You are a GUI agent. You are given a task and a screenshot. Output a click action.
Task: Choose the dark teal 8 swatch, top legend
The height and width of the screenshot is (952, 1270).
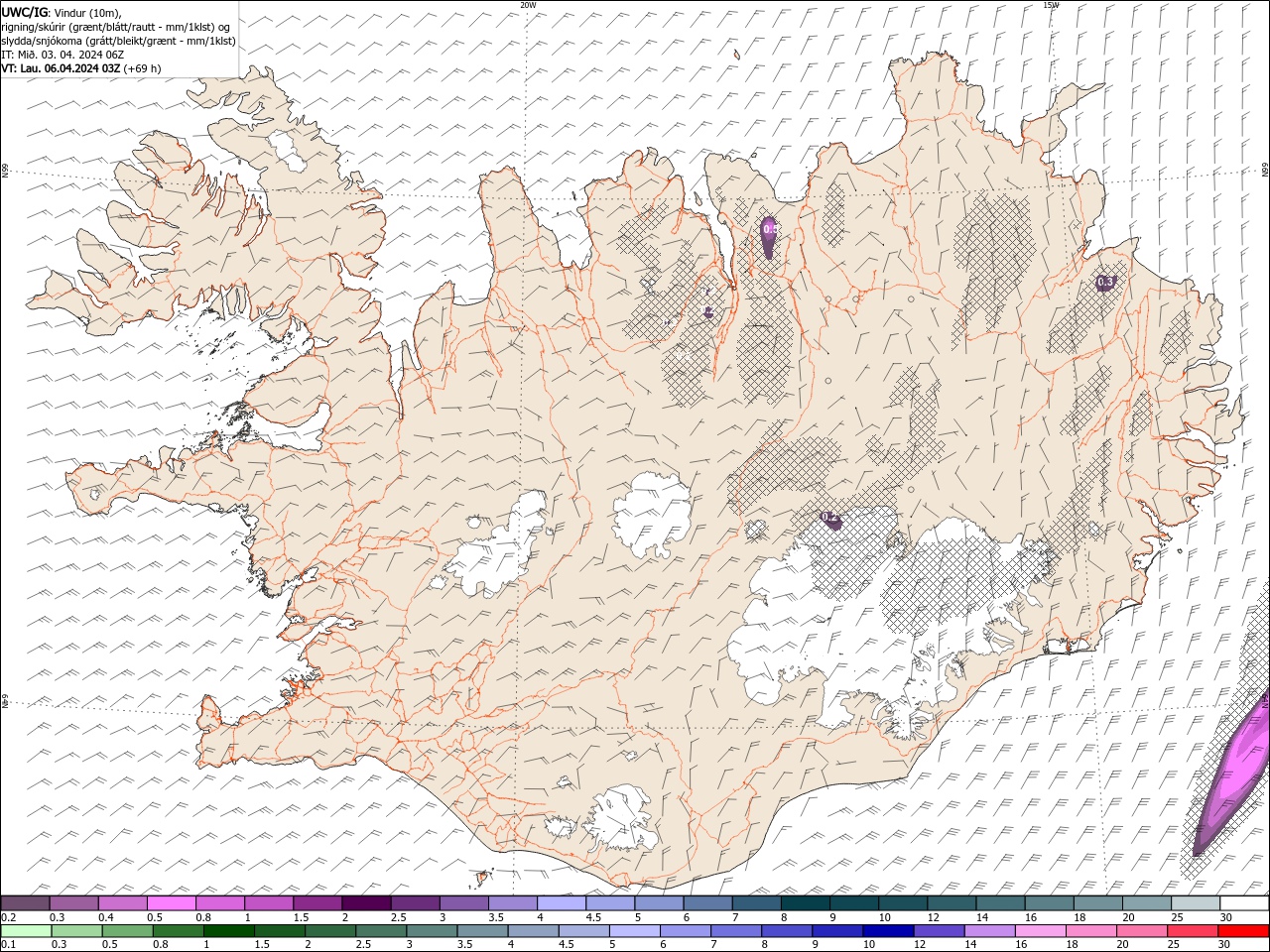coord(805,903)
